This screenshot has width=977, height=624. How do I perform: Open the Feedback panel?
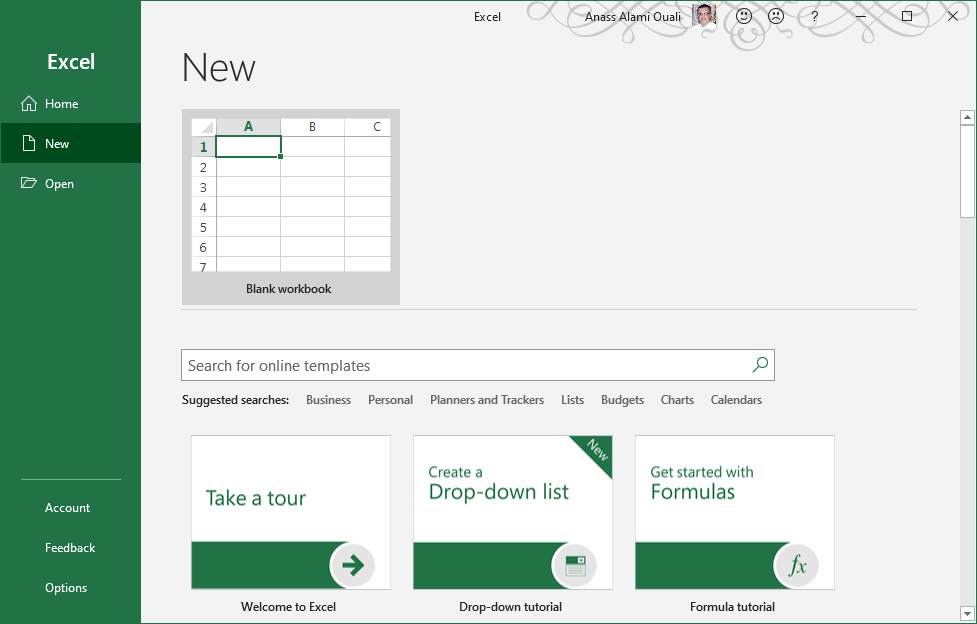coord(70,547)
